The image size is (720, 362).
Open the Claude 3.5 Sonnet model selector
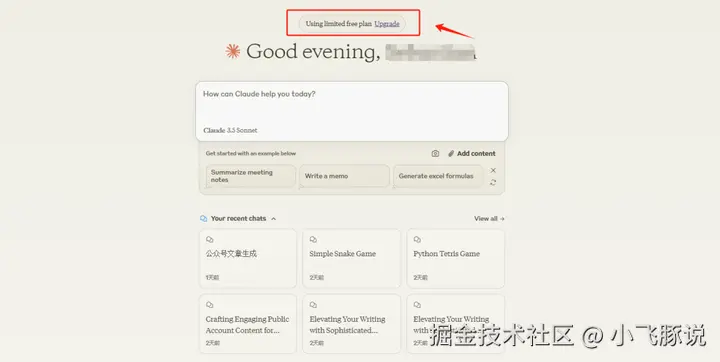[x=230, y=130]
